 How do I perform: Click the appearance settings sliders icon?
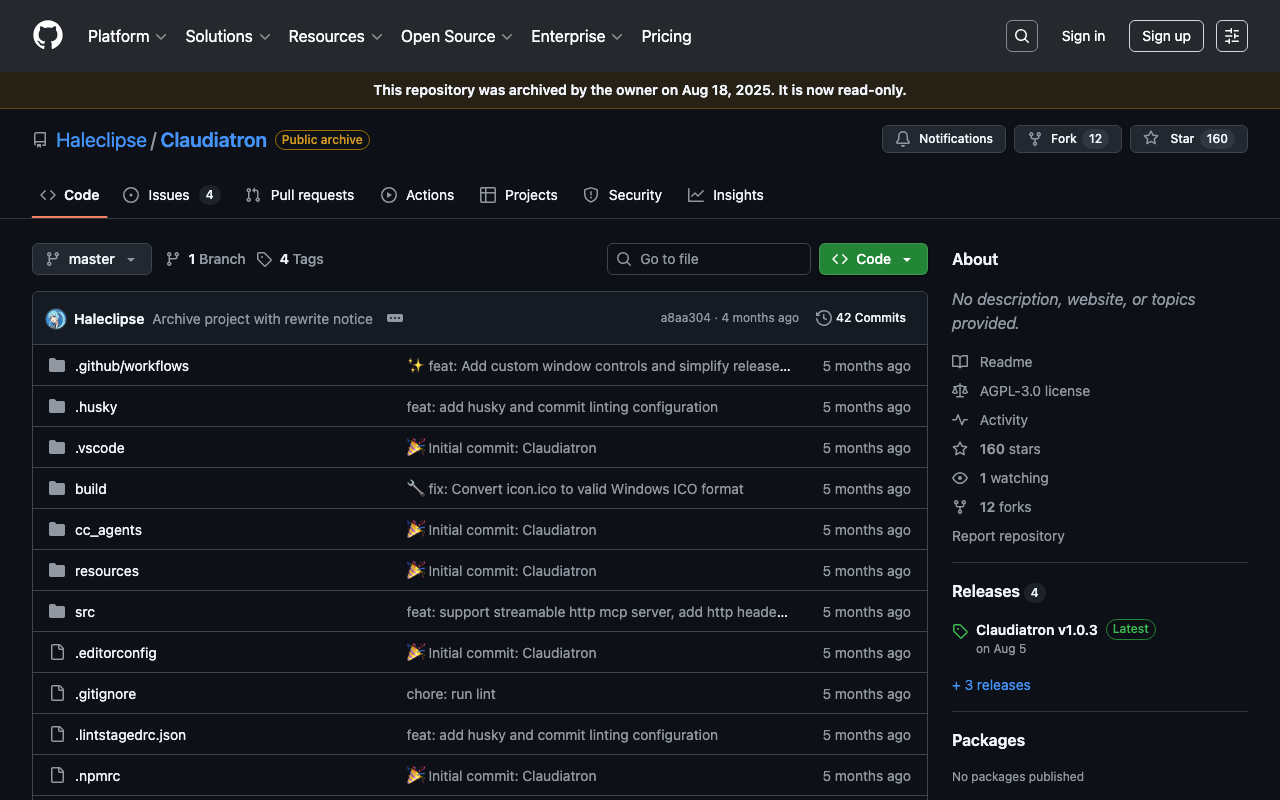(1231, 36)
